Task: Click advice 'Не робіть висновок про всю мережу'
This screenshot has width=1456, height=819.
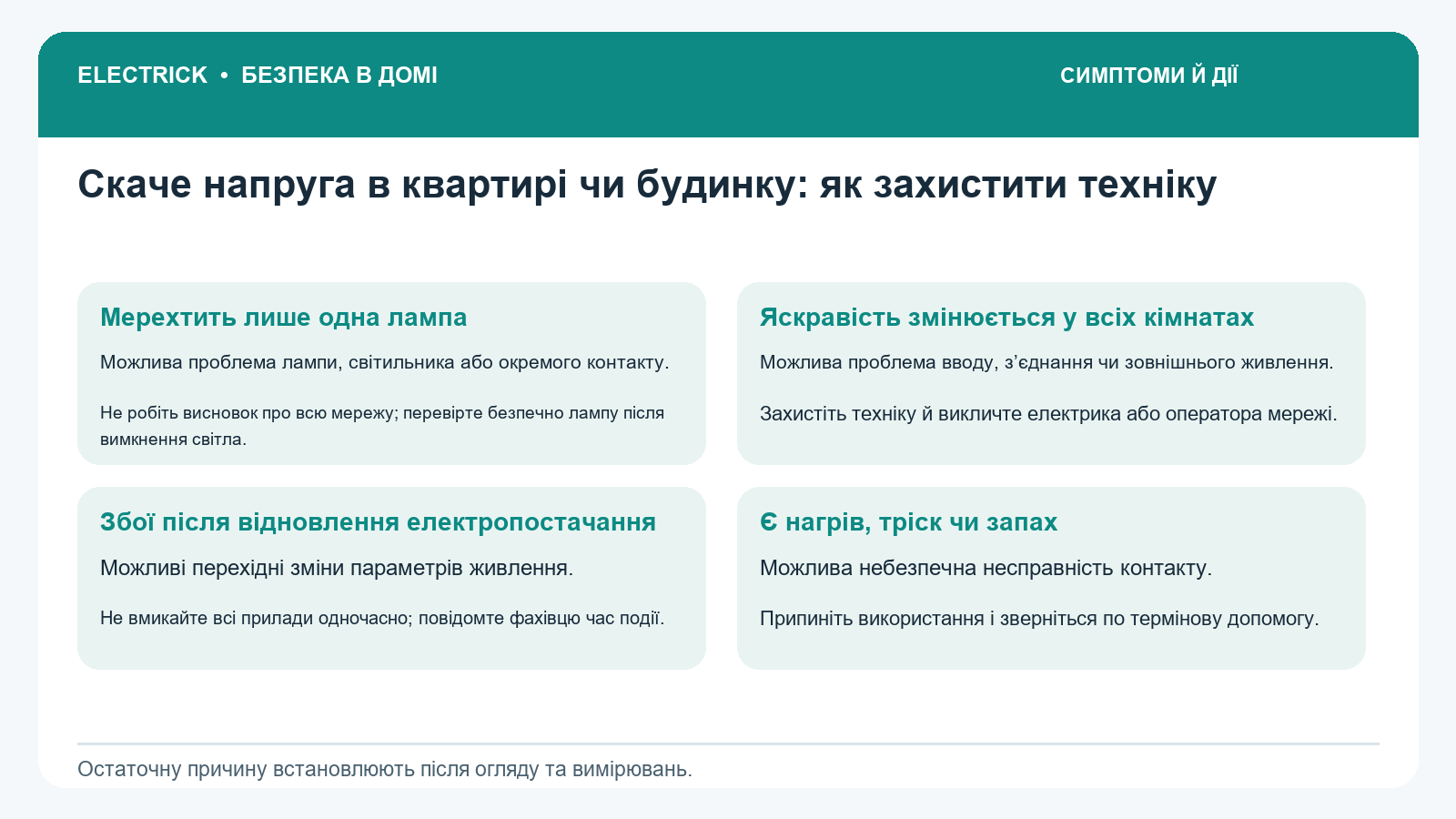Action: coord(382,426)
